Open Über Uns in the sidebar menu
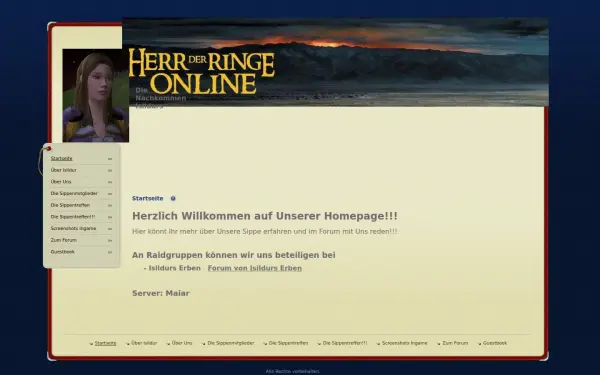 pyautogui.click(x=61, y=182)
